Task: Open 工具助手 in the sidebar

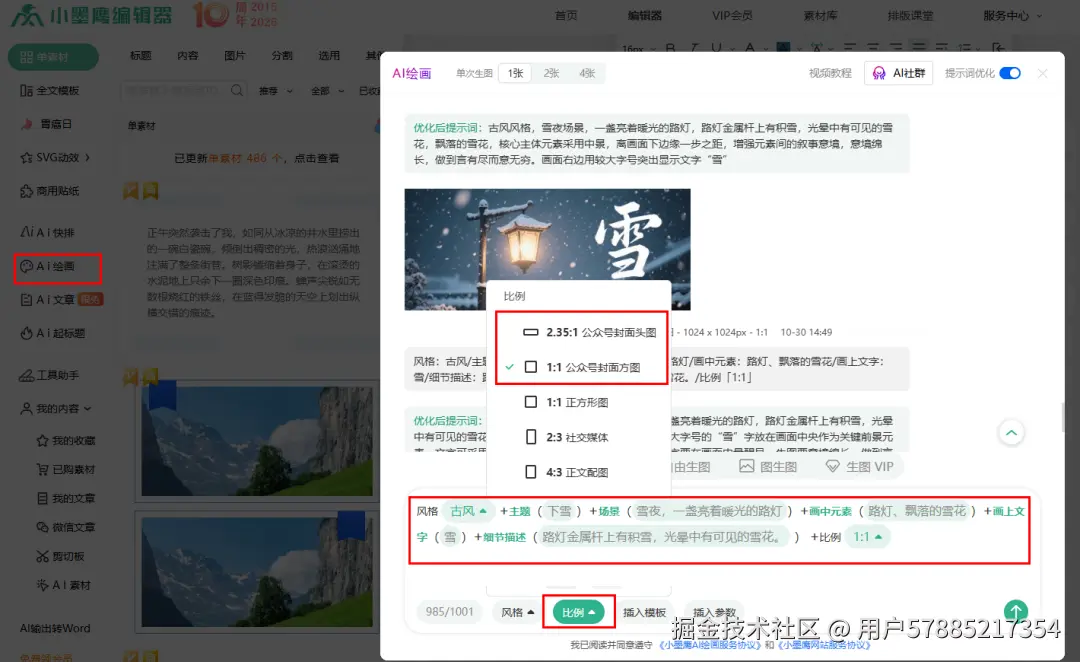Action: tap(50, 375)
